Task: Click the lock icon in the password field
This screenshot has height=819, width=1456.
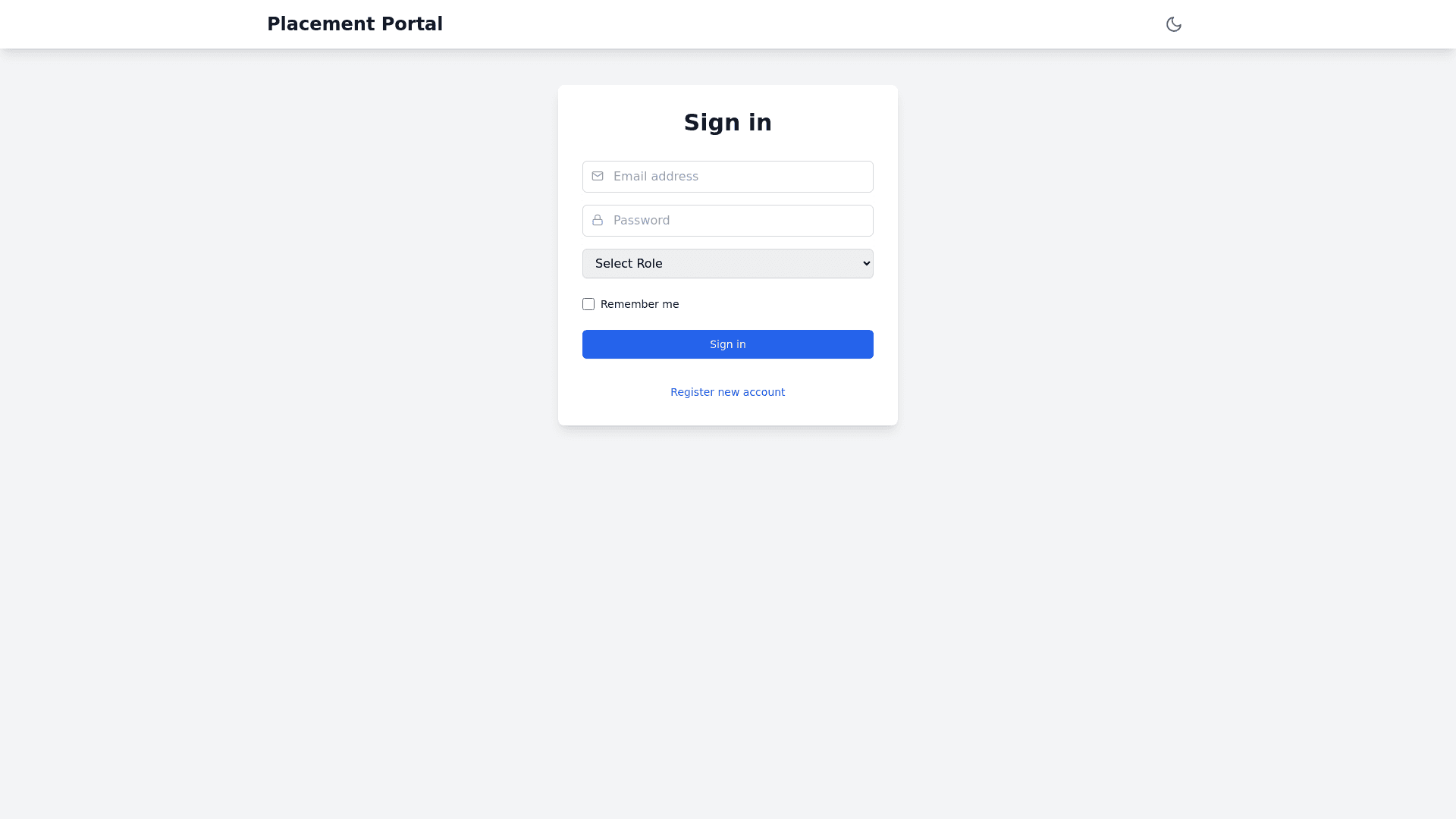Action: pyautogui.click(x=598, y=220)
